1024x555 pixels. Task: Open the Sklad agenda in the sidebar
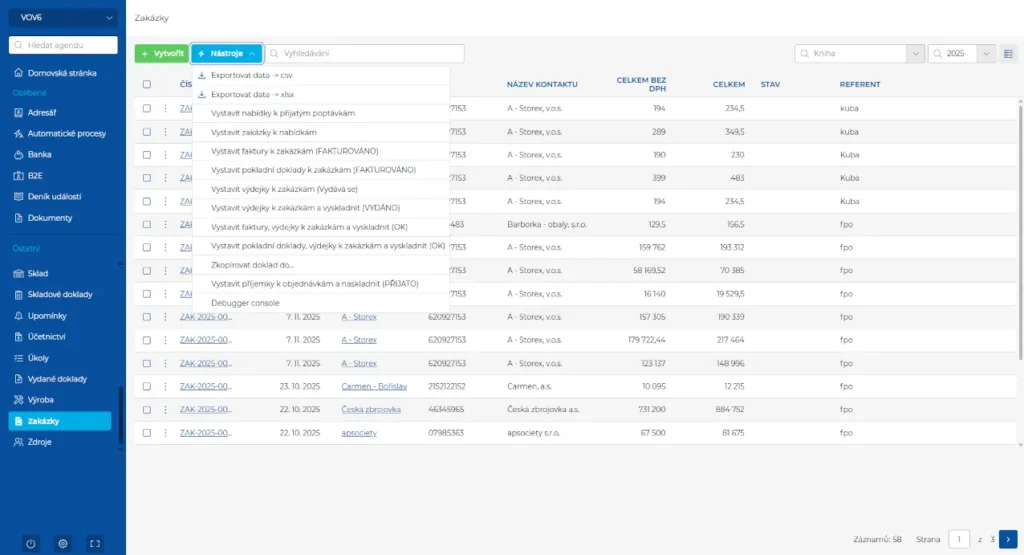[x=38, y=273]
